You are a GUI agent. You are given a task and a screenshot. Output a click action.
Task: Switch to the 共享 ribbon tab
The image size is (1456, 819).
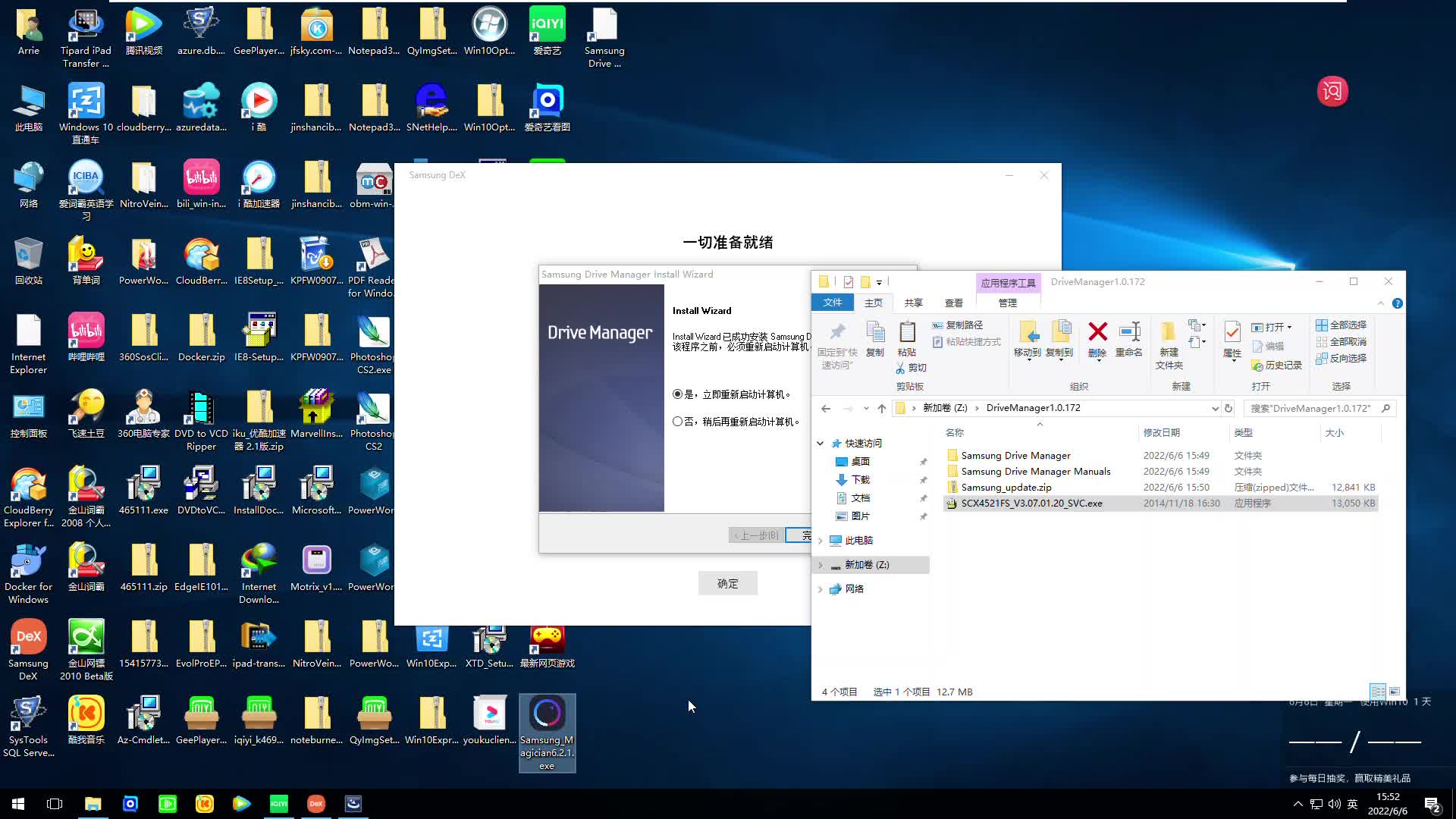click(x=913, y=303)
